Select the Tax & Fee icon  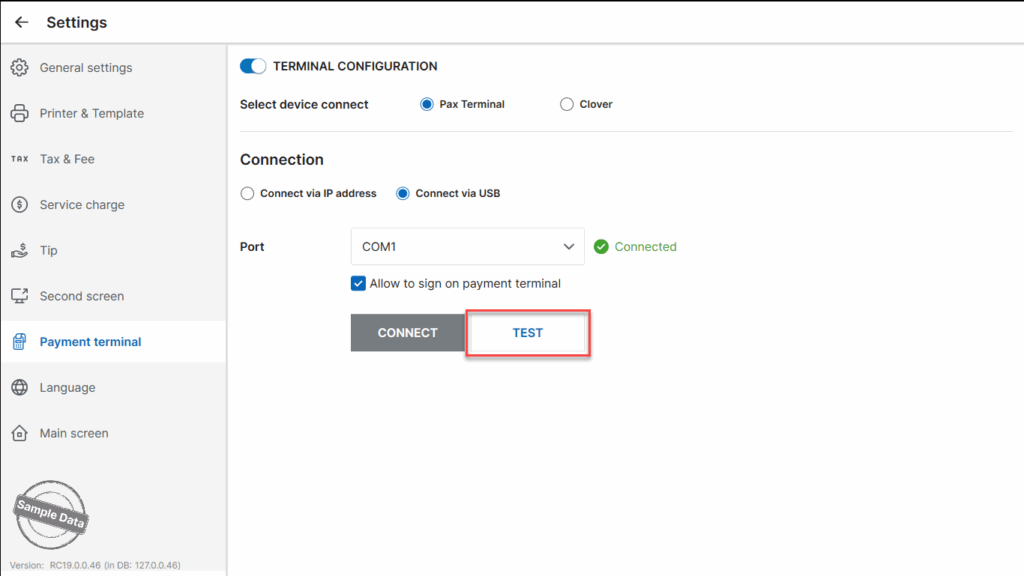(20, 159)
